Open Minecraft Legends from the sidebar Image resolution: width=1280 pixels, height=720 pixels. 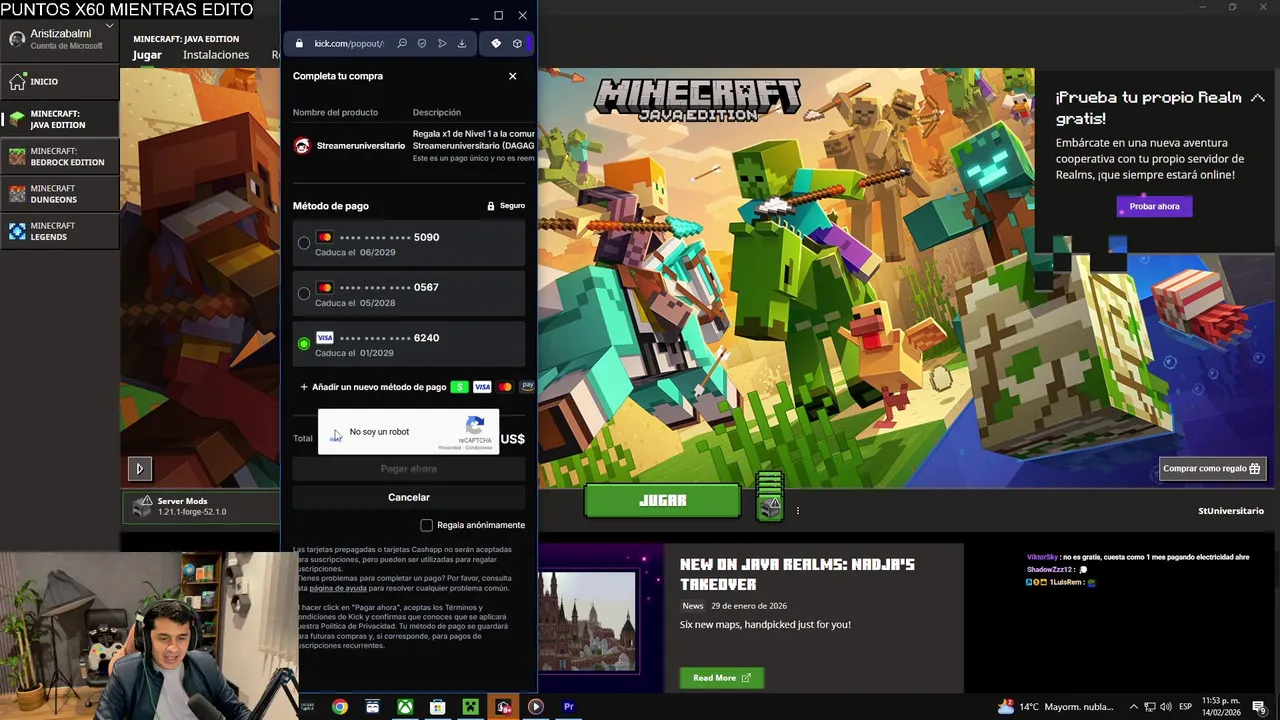(60, 231)
